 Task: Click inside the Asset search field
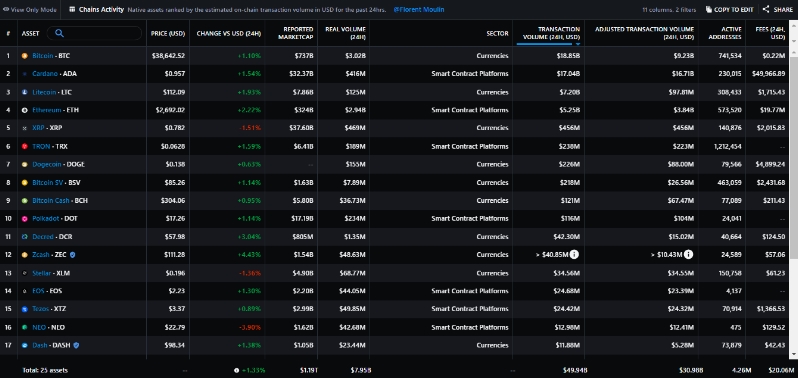pyautogui.click(x=94, y=33)
